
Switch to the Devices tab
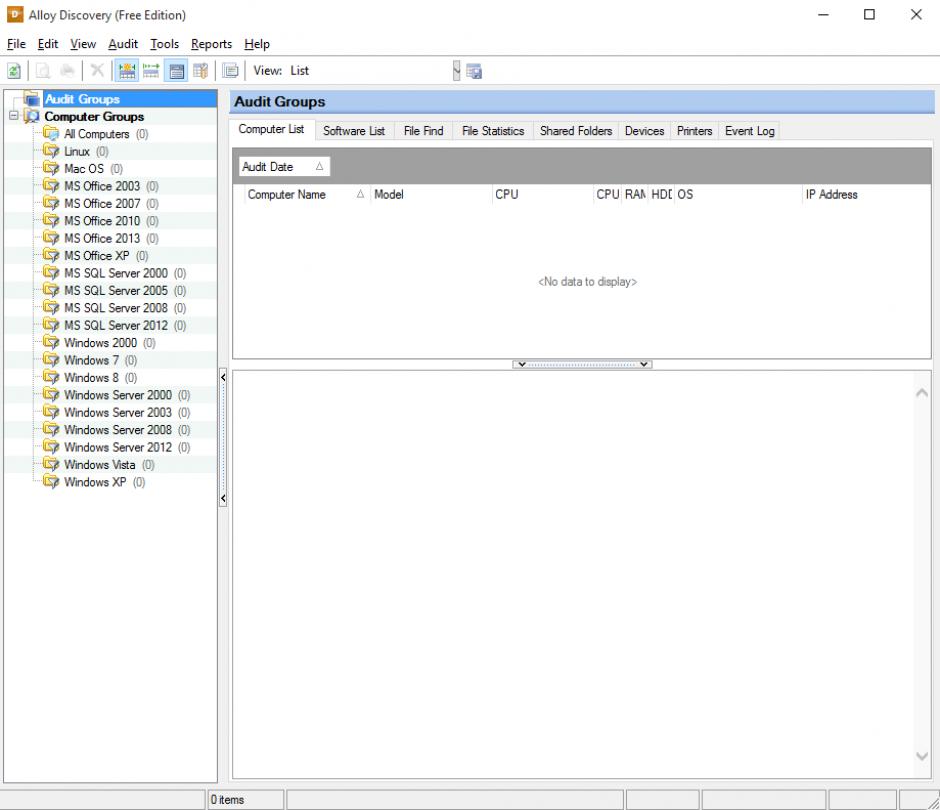[644, 131]
